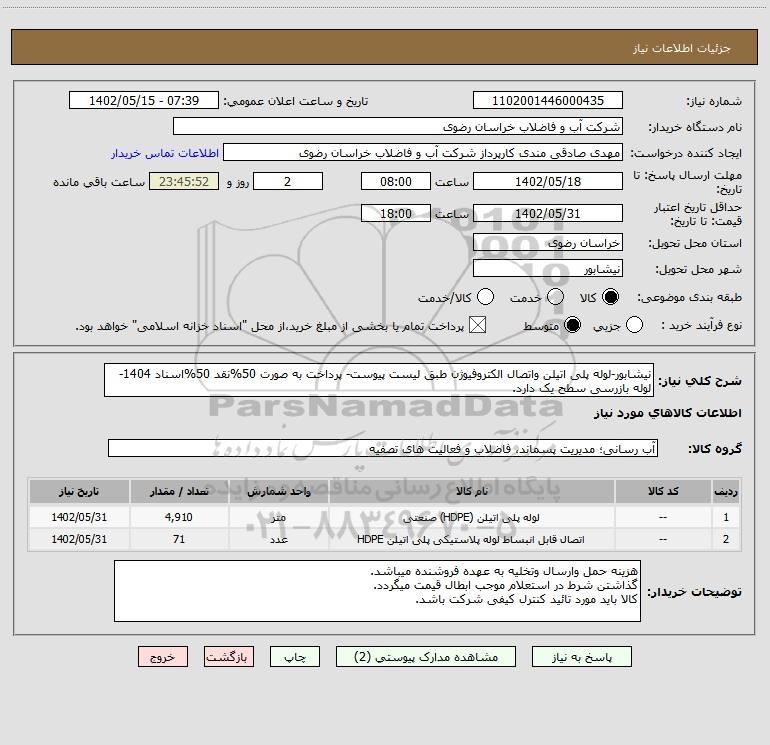Click the کد کالا column header

coord(663,491)
